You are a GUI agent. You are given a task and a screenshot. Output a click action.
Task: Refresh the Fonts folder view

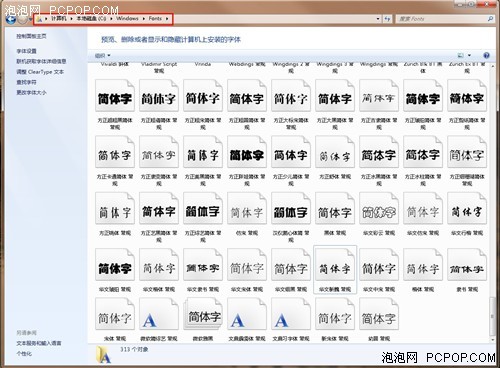[x=387, y=19]
